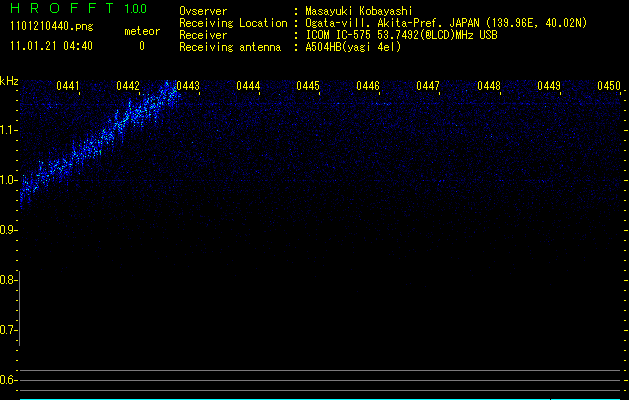Viewport: 629px width, 400px height.
Task: Click the 1.1 kHz axis label
Action: pos(8,130)
